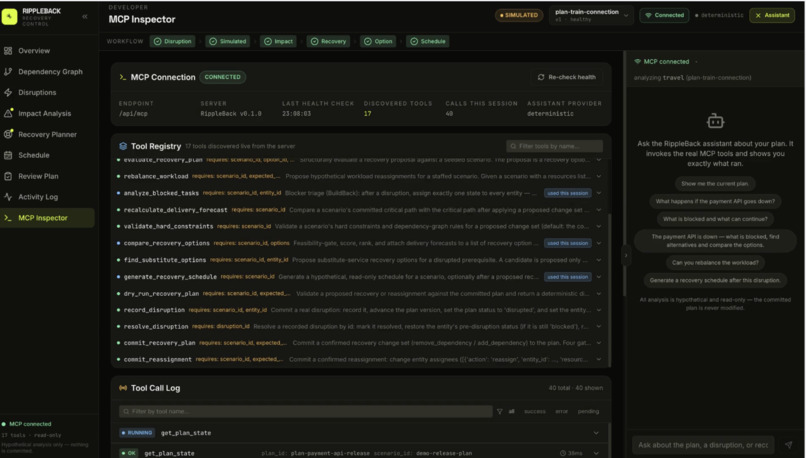Image resolution: width=806 pixels, height=458 pixels.
Task: Collapse the sidebar with double chevron
Action: tap(85, 16)
